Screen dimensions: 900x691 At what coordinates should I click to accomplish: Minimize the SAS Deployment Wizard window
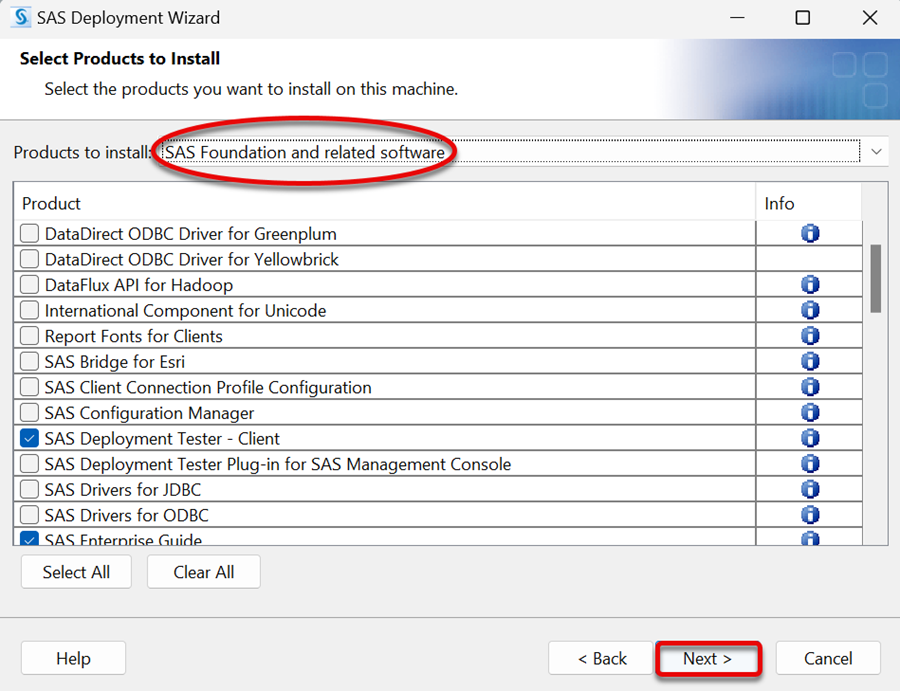(738, 18)
